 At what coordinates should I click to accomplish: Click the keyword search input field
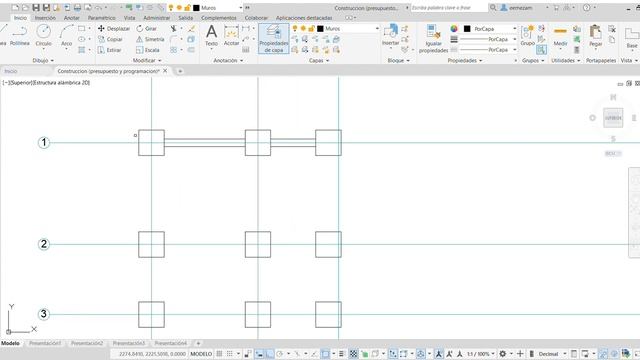tap(449, 8)
